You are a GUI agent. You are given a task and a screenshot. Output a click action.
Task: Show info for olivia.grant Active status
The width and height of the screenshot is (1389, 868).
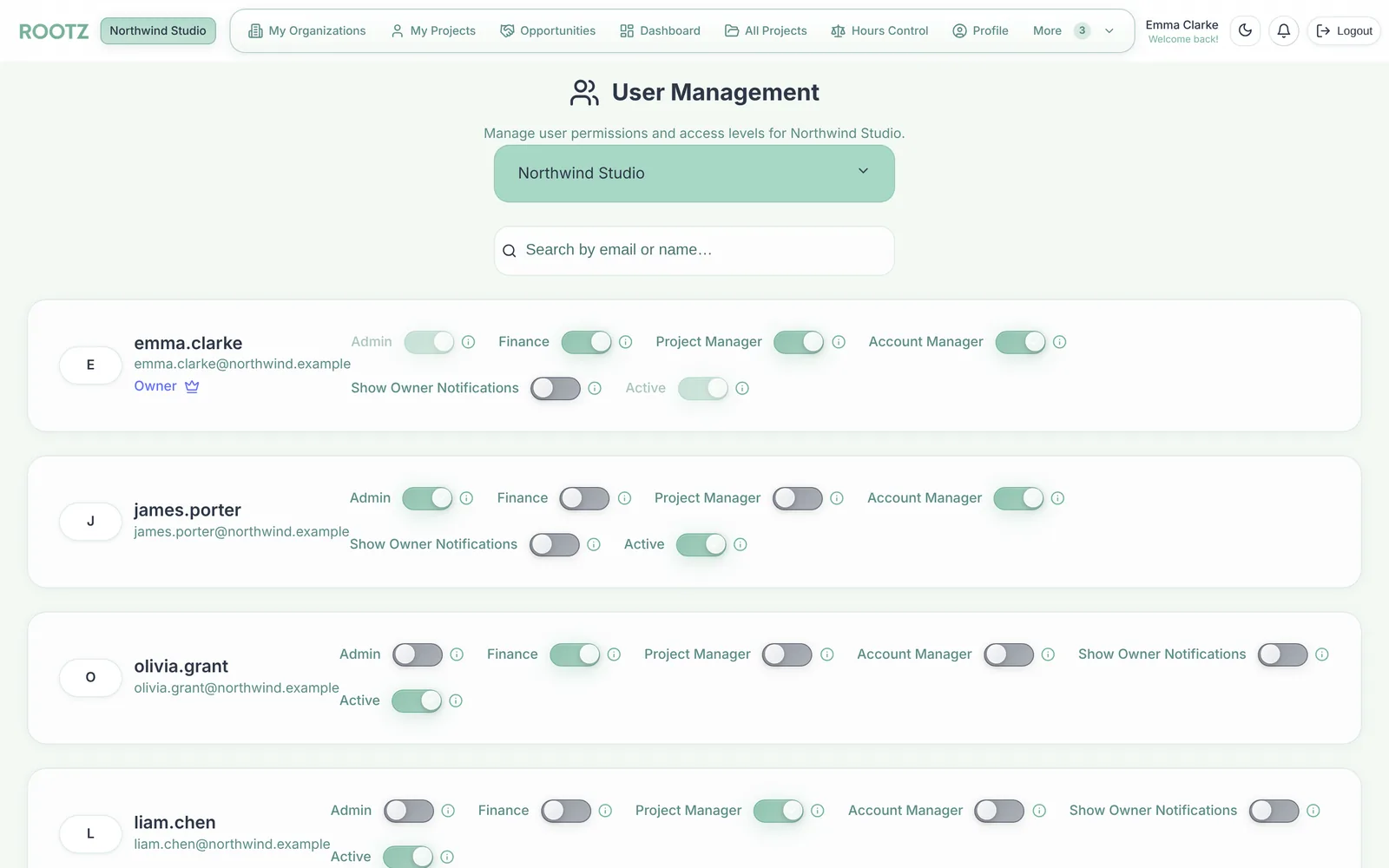pyautogui.click(x=456, y=700)
